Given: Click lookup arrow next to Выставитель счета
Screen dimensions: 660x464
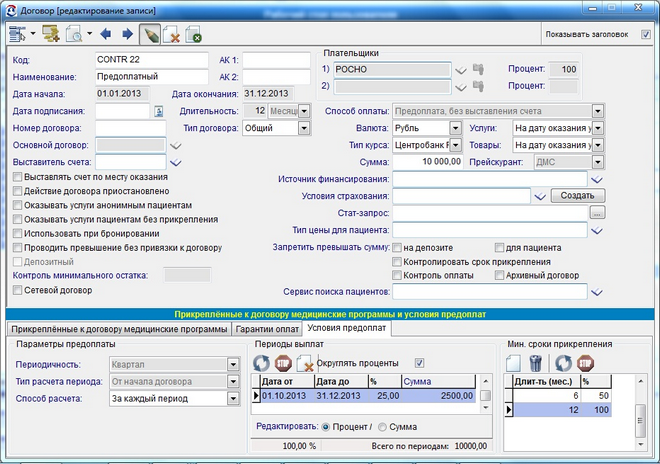Looking at the screenshot, I should click(x=176, y=163).
